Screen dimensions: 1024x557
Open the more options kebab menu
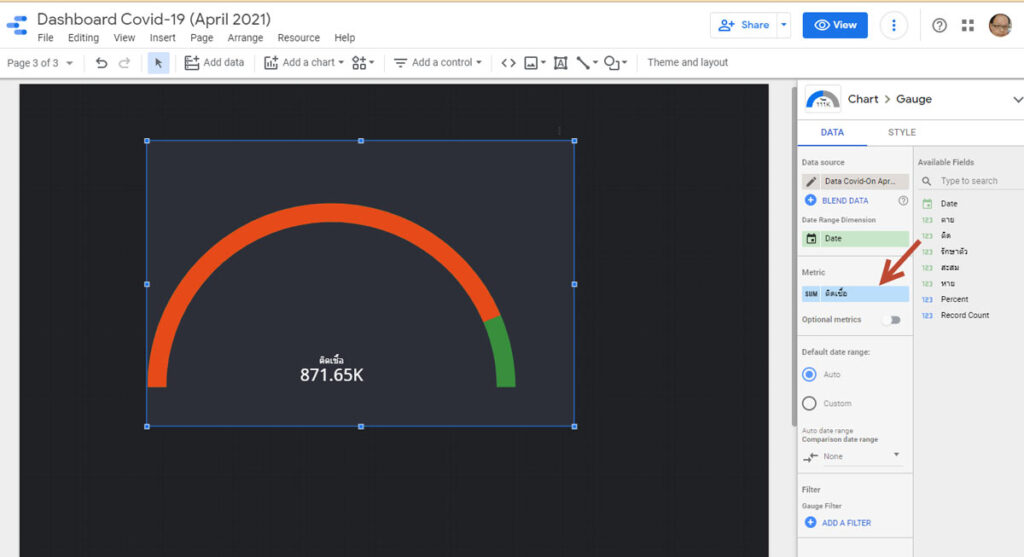(893, 25)
